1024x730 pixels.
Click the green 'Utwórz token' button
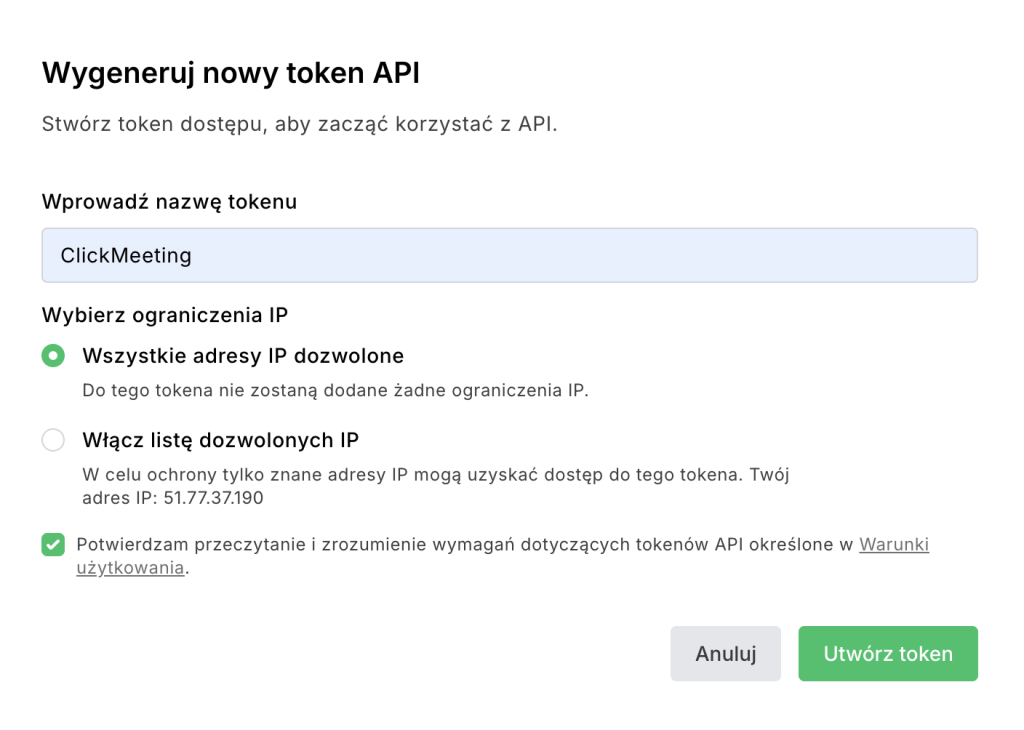coord(887,654)
